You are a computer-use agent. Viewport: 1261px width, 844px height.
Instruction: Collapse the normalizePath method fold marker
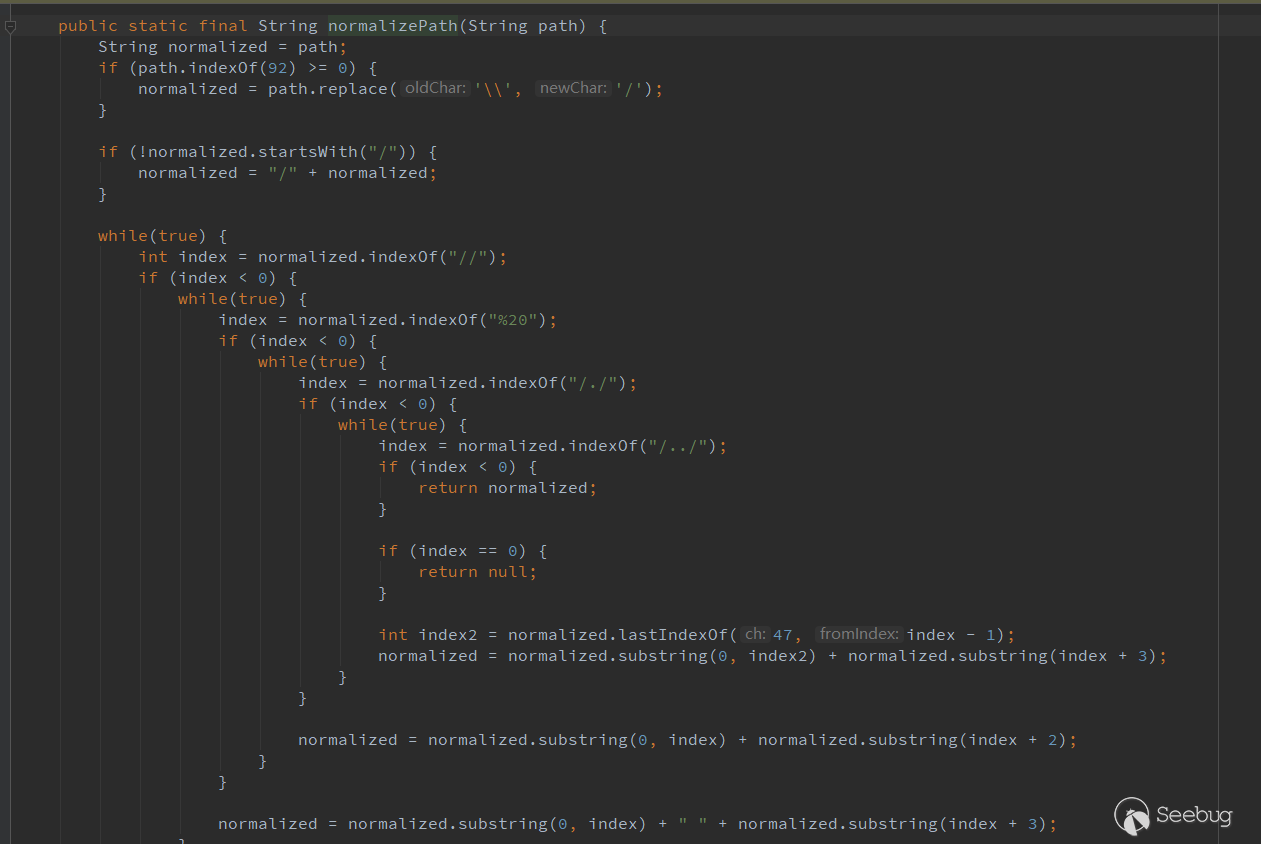(x=11, y=27)
